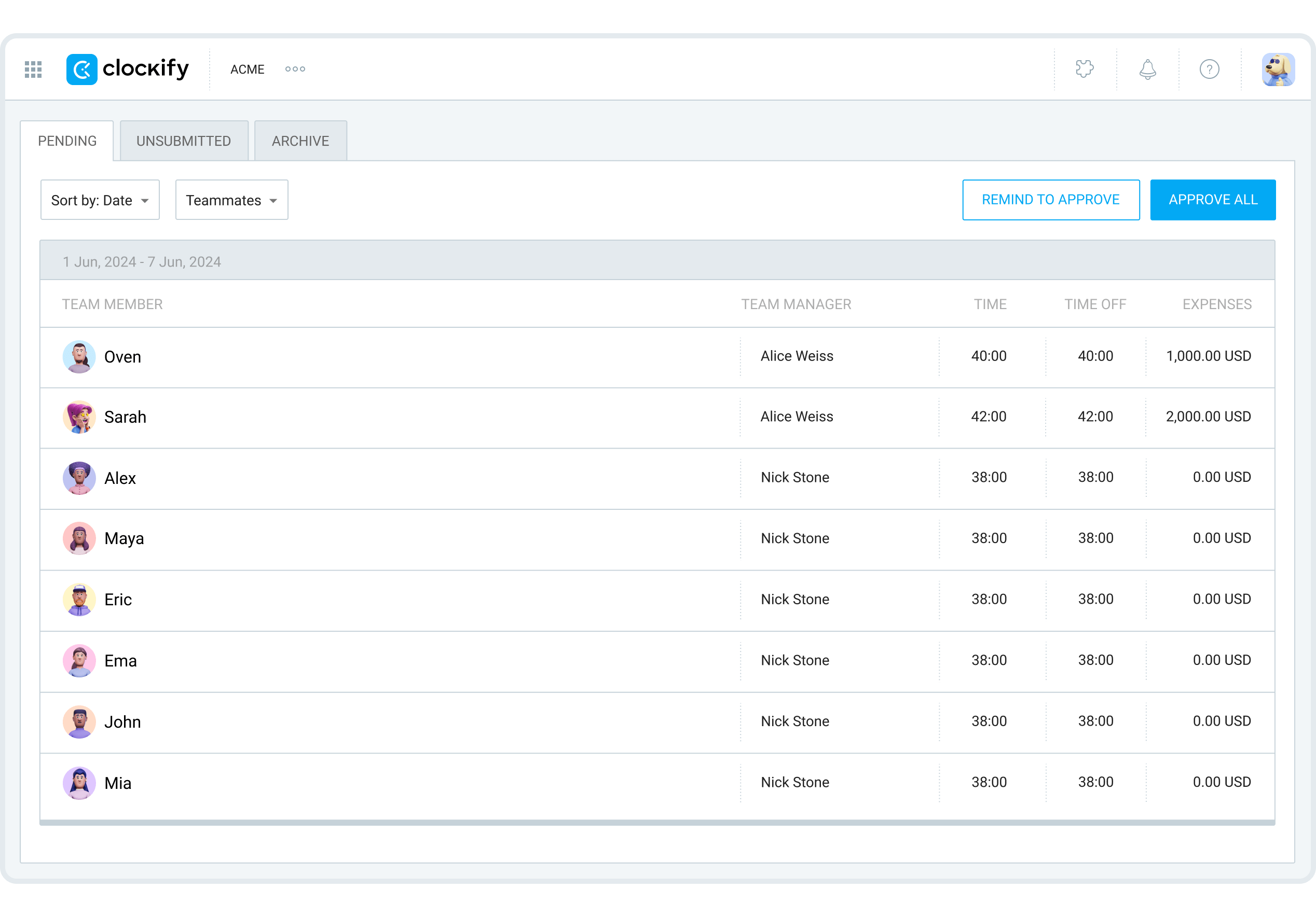Viewport: 1316px width, 917px height.
Task: Click Oven's avatar picture
Action: point(79,357)
